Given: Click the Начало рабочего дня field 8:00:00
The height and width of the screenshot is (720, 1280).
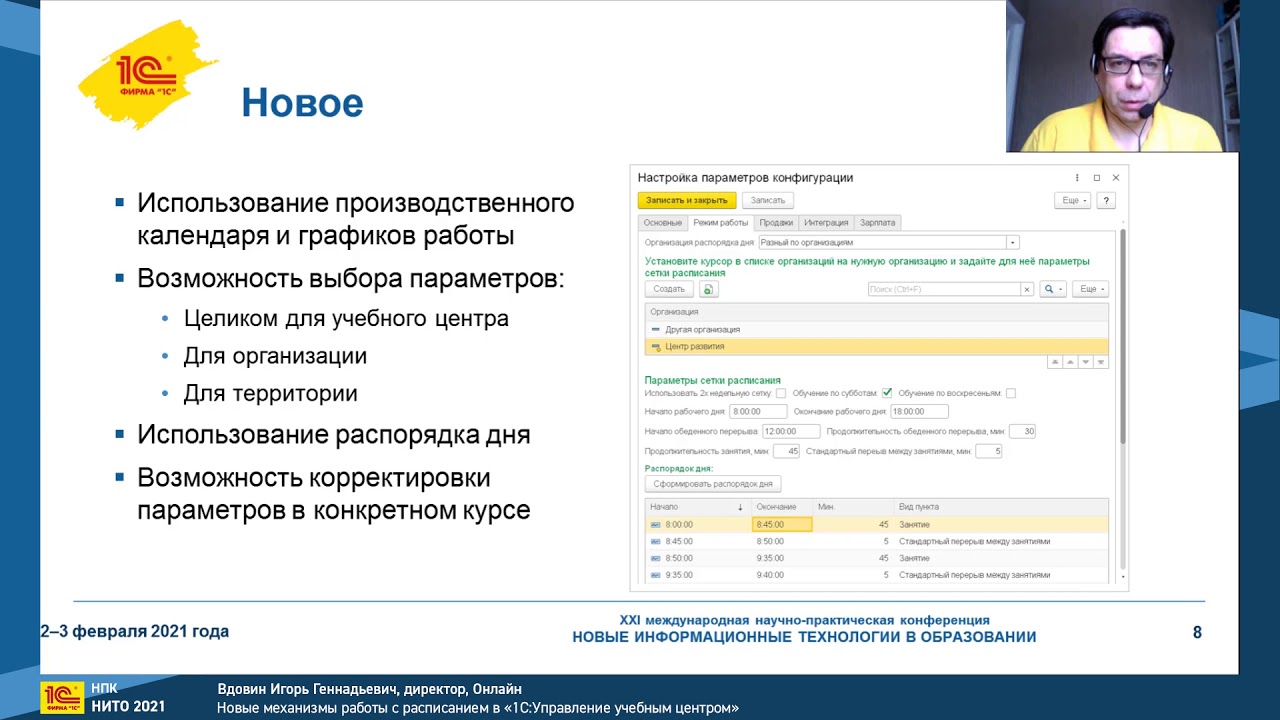Looking at the screenshot, I should [759, 411].
